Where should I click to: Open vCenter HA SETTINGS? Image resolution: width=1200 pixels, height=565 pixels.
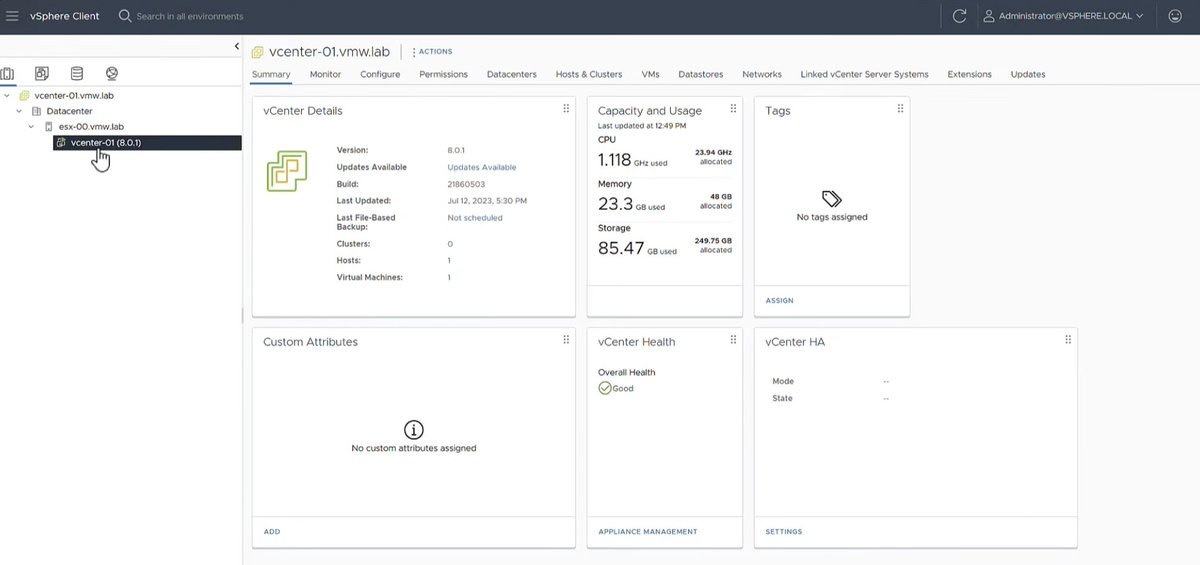point(784,532)
